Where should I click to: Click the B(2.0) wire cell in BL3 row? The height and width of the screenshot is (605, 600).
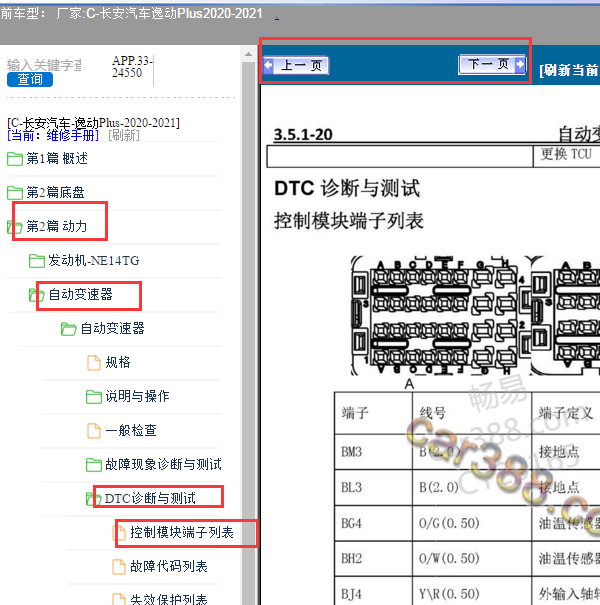pos(472,488)
